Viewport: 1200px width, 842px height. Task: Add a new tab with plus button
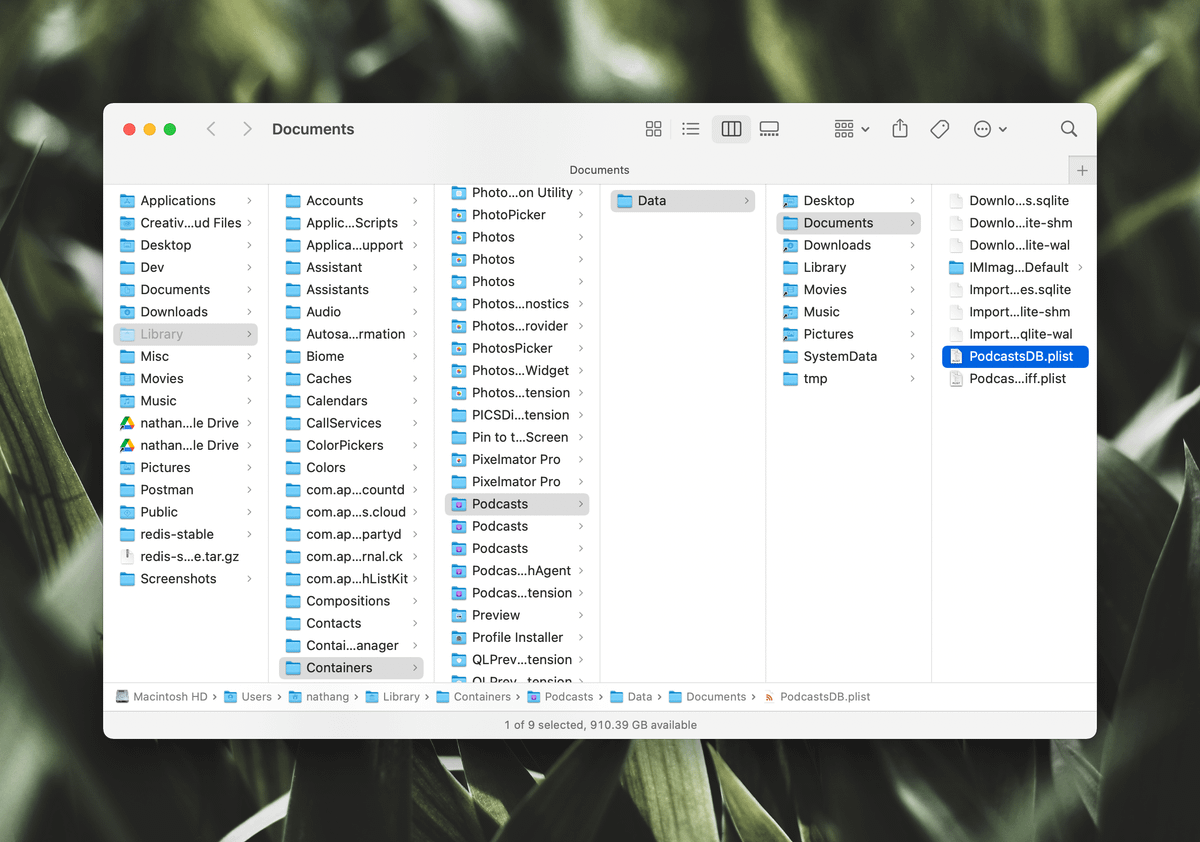pos(1082,171)
